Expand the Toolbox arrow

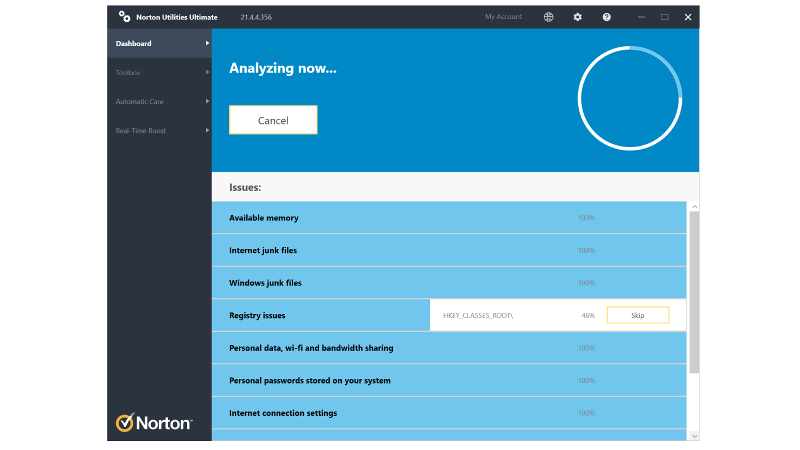click(x=207, y=72)
